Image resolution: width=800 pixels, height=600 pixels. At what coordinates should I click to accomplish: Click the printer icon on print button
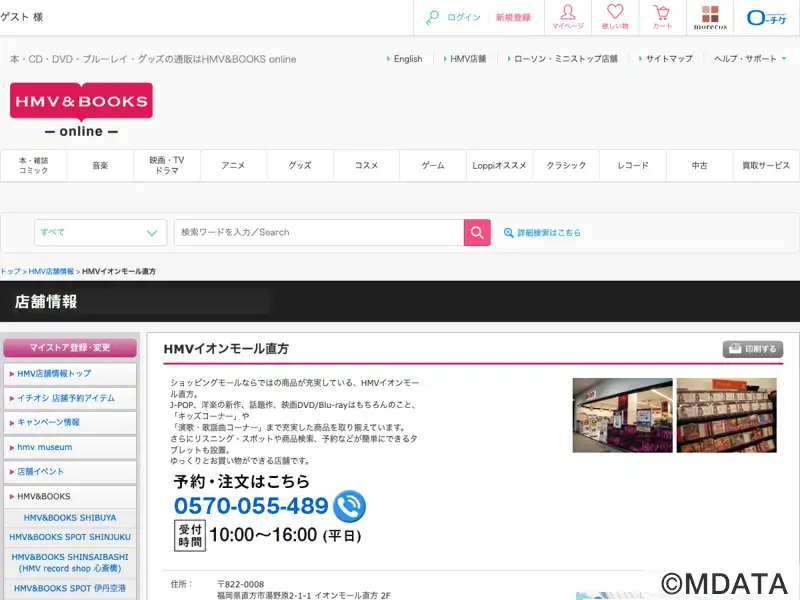click(x=735, y=349)
